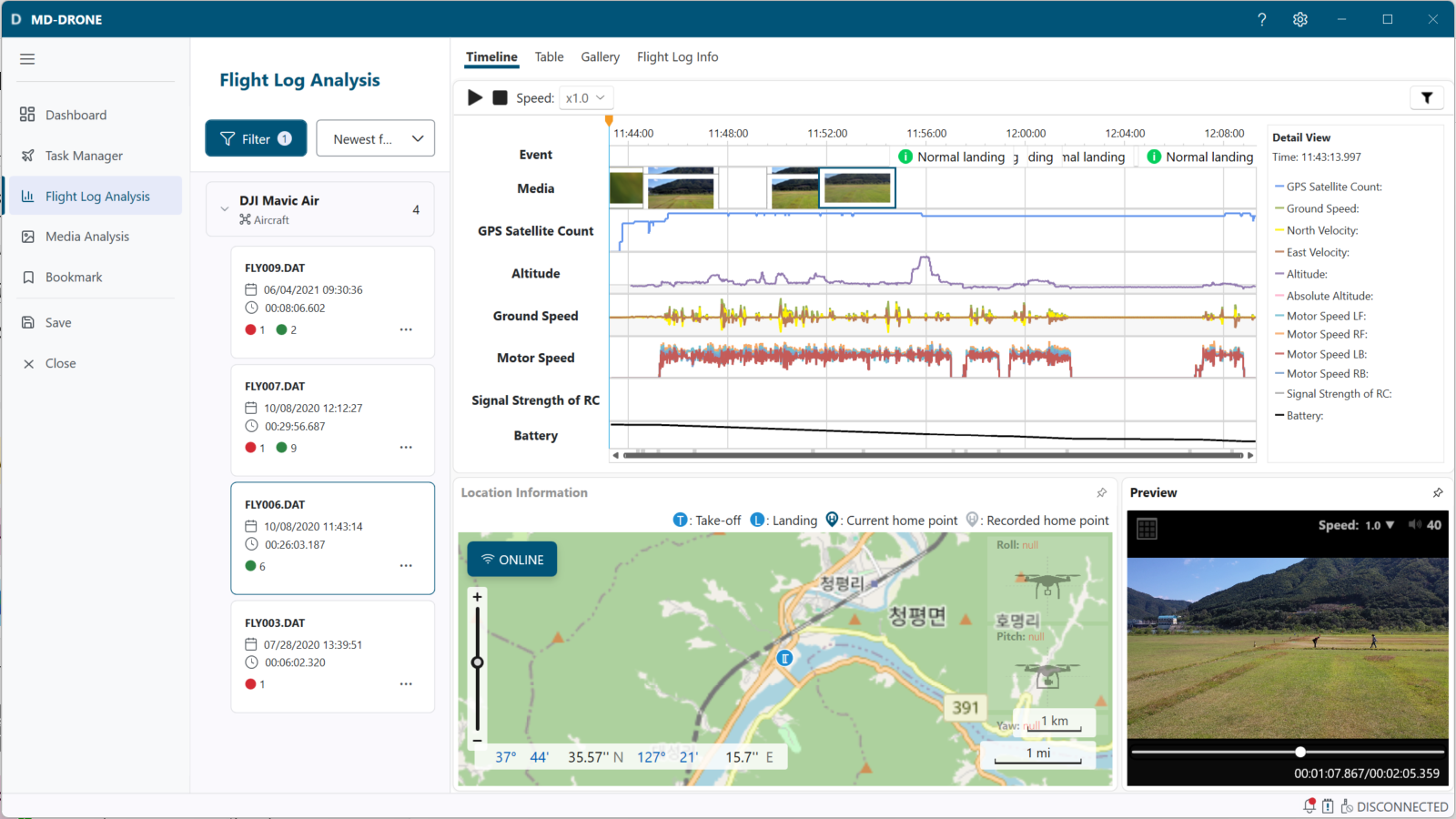Select the highlighted media thumbnail in timeline
The height and width of the screenshot is (819, 1456).
tap(857, 187)
